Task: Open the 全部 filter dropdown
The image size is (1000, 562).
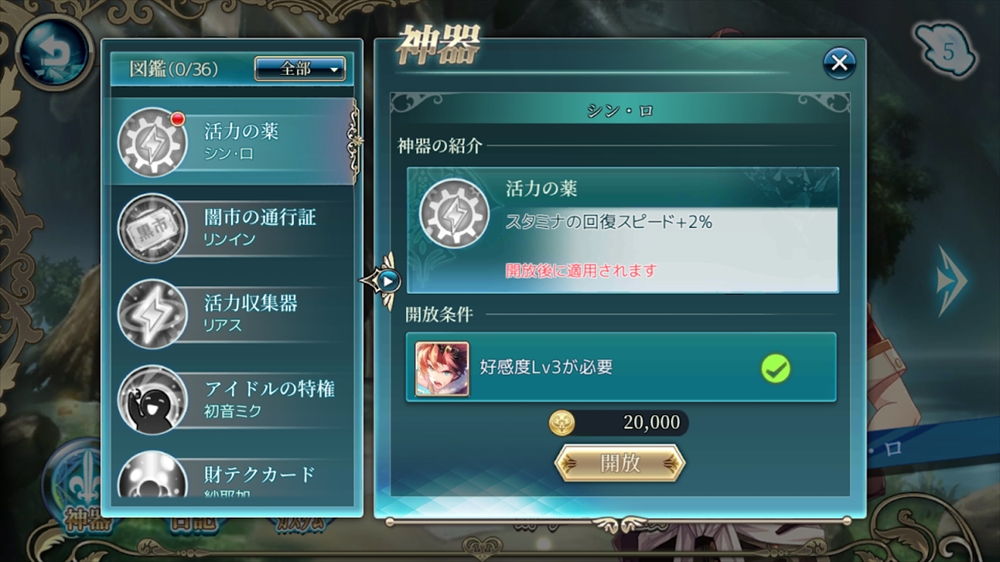Action: click(x=300, y=69)
